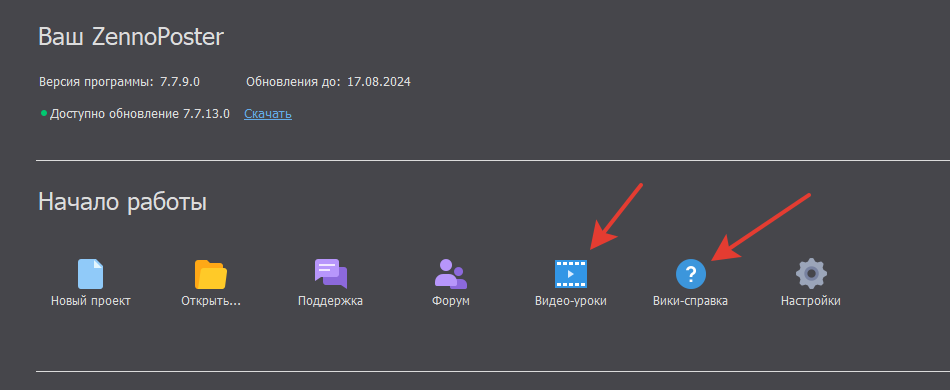Select the Новый проект label
950x390 pixels.
point(91,301)
